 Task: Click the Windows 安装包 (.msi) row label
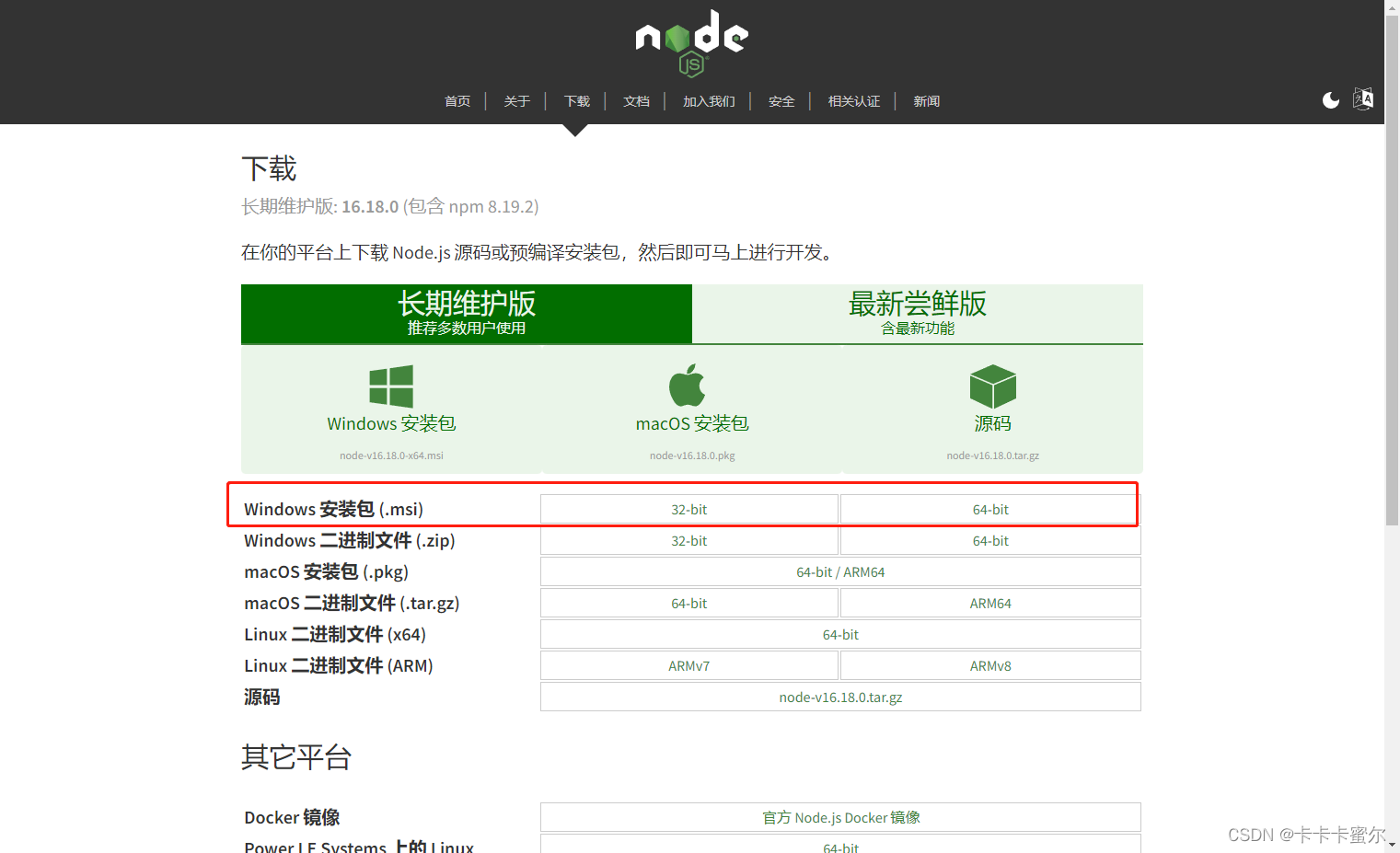(333, 510)
